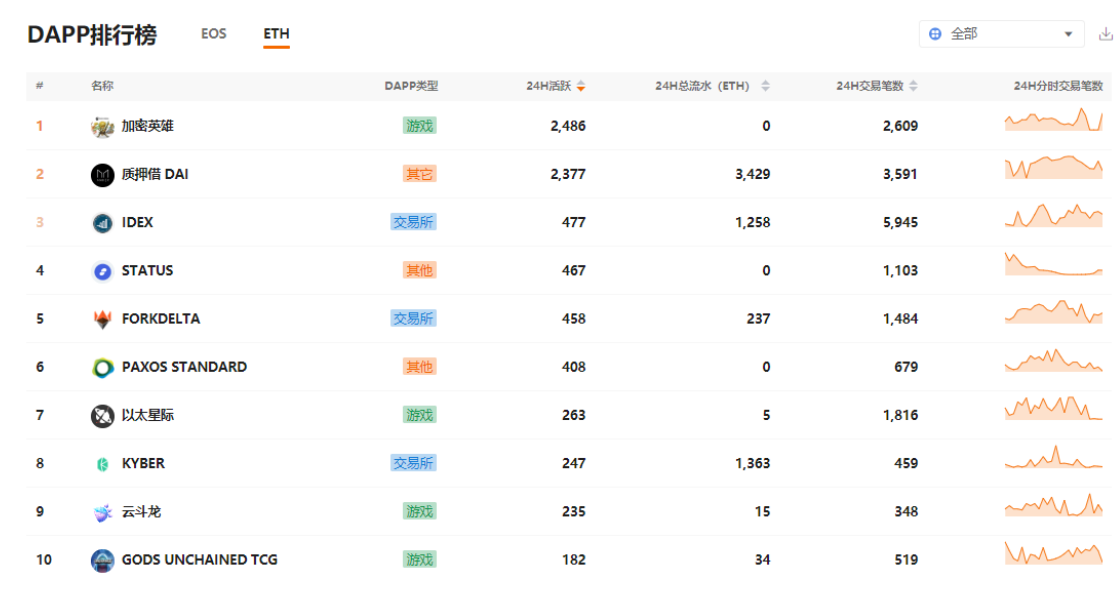Click the globe icon in the 全部 selector
This screenshot has width=1116, height=601.
point(935,33)
